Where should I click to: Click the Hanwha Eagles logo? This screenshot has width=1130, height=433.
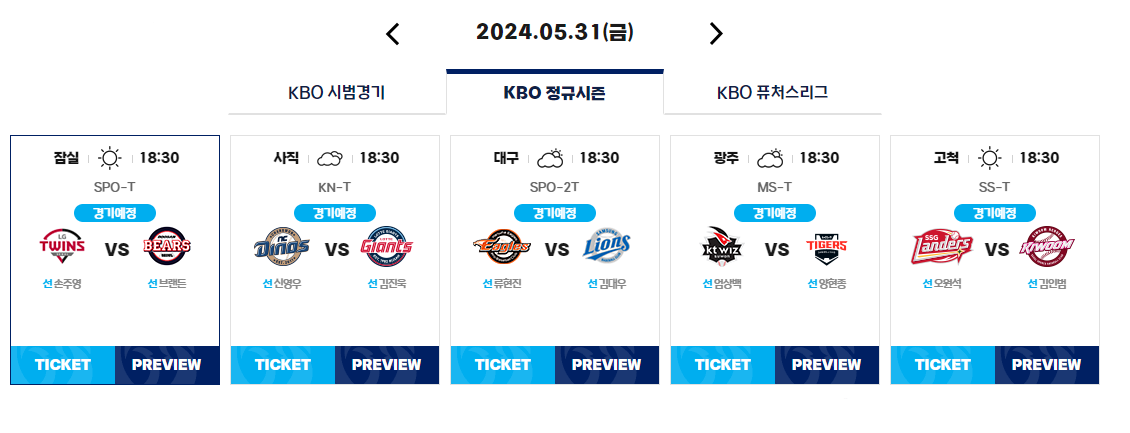coord(502,246)
